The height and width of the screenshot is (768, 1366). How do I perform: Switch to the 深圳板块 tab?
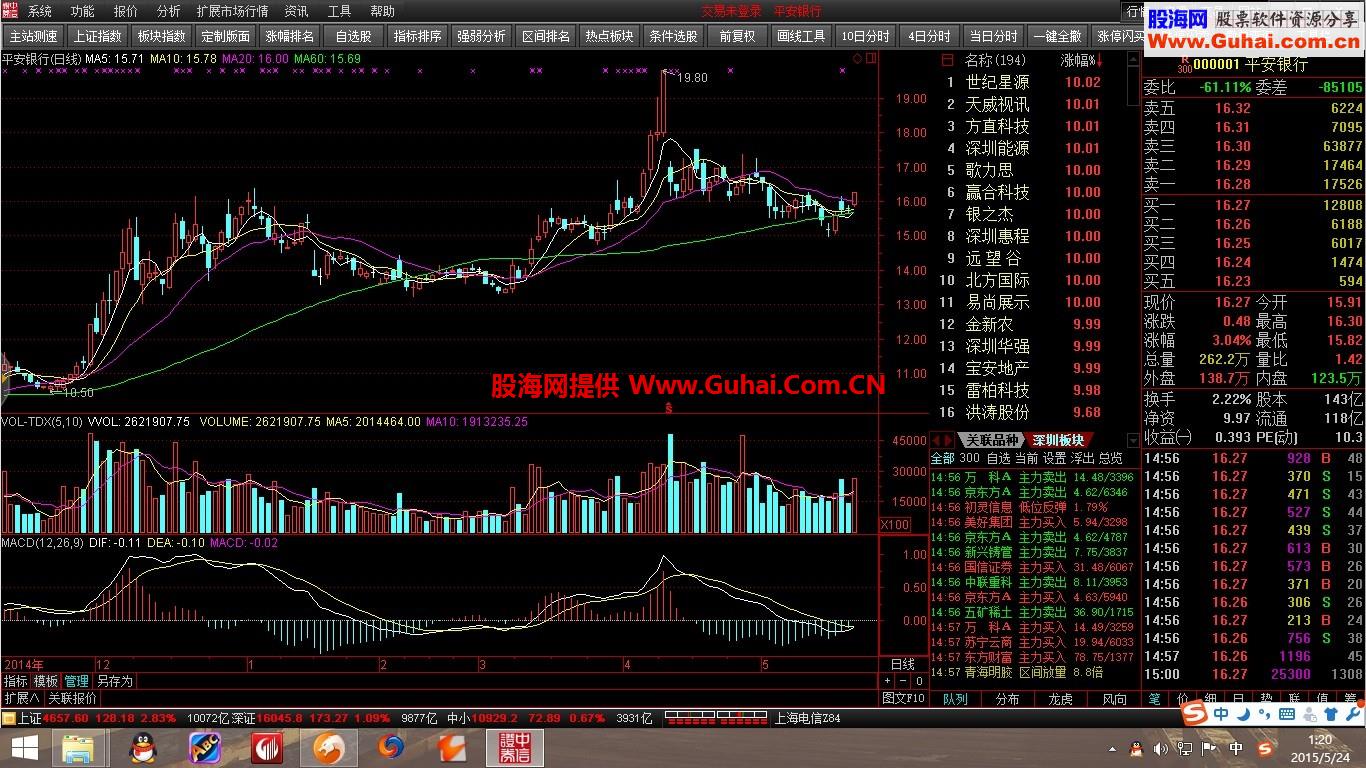[1059, 440]
